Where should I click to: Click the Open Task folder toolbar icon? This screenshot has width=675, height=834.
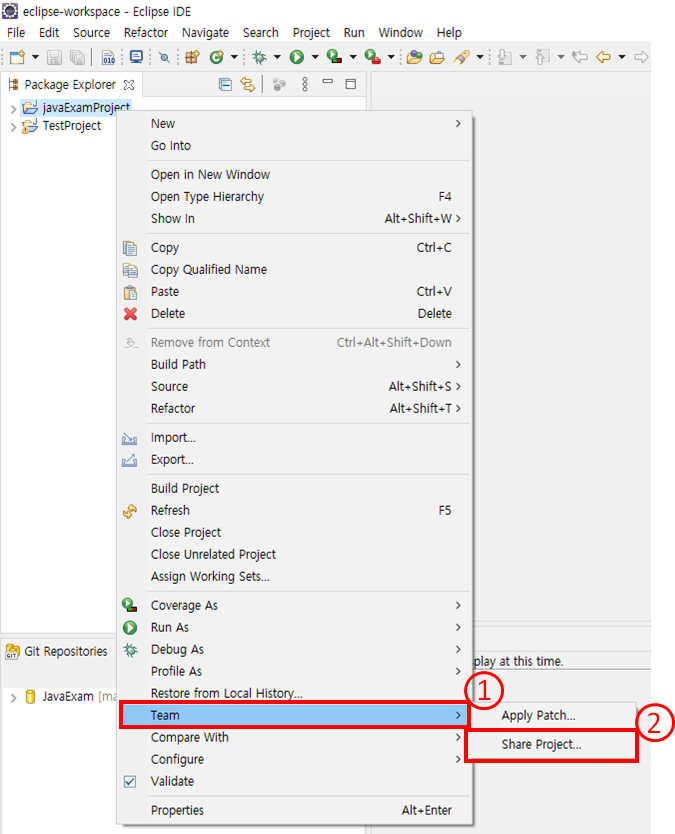[x=437, y=57]
